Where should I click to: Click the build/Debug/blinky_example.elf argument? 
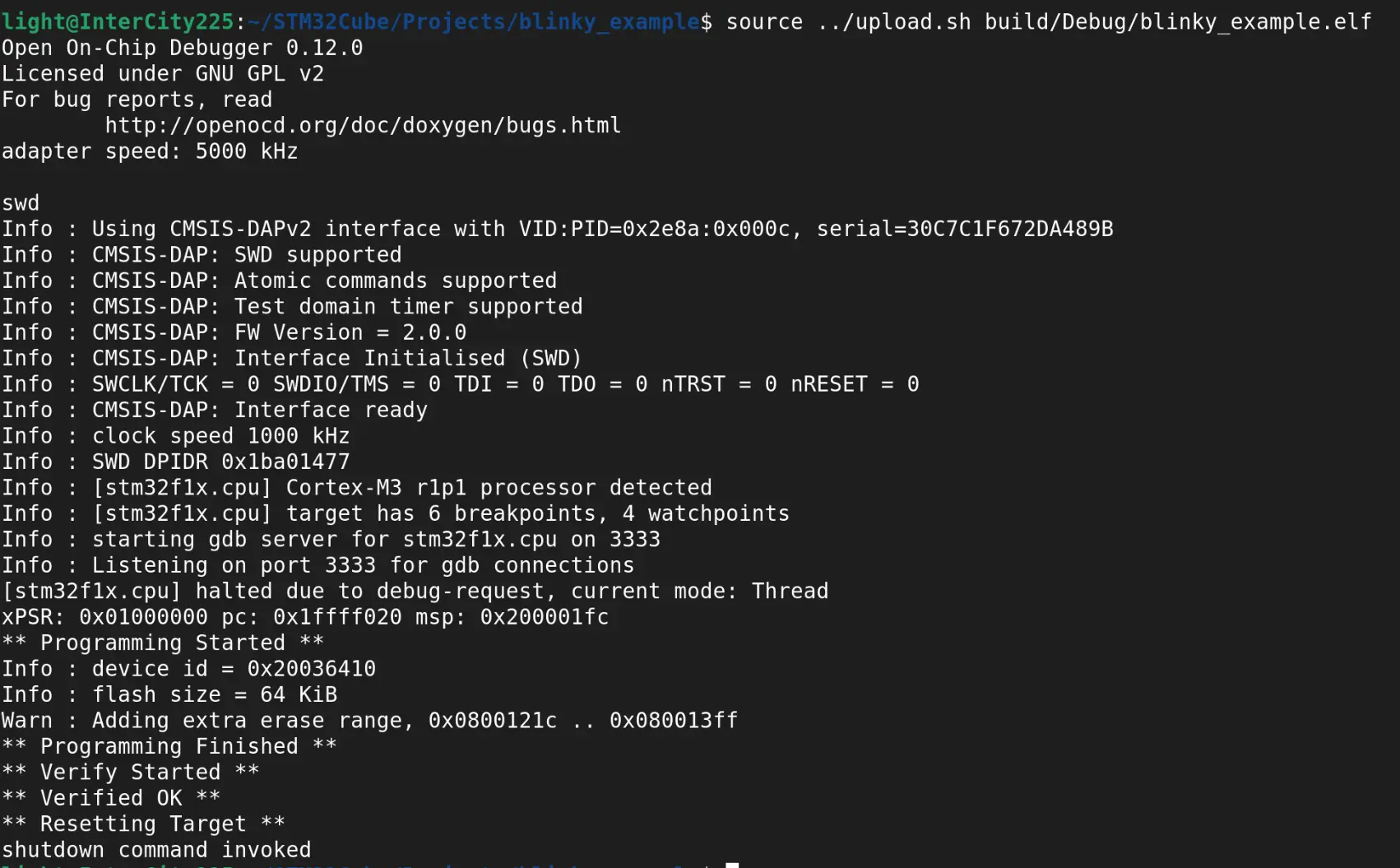(1178, 21)
